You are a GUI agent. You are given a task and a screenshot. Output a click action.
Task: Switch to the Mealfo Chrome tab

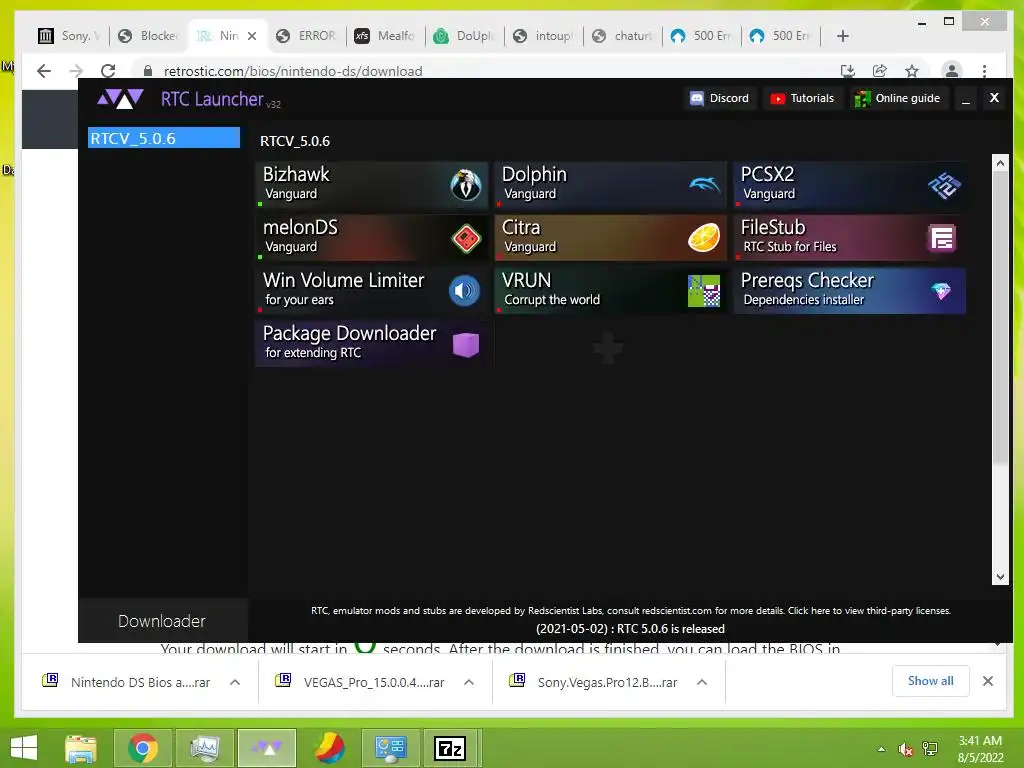385,36
